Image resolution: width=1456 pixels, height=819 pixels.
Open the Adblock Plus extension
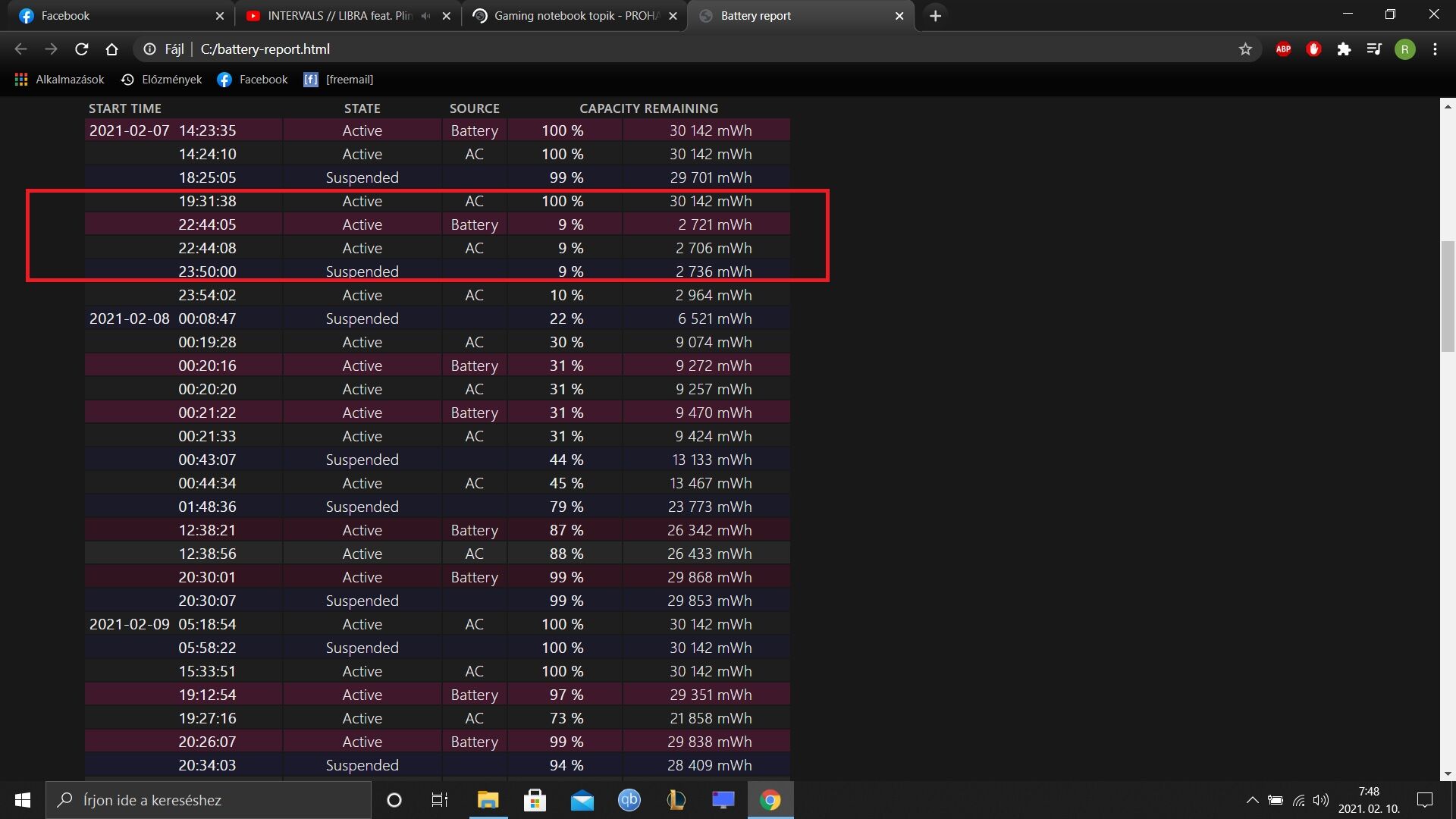pos(1283,49)
